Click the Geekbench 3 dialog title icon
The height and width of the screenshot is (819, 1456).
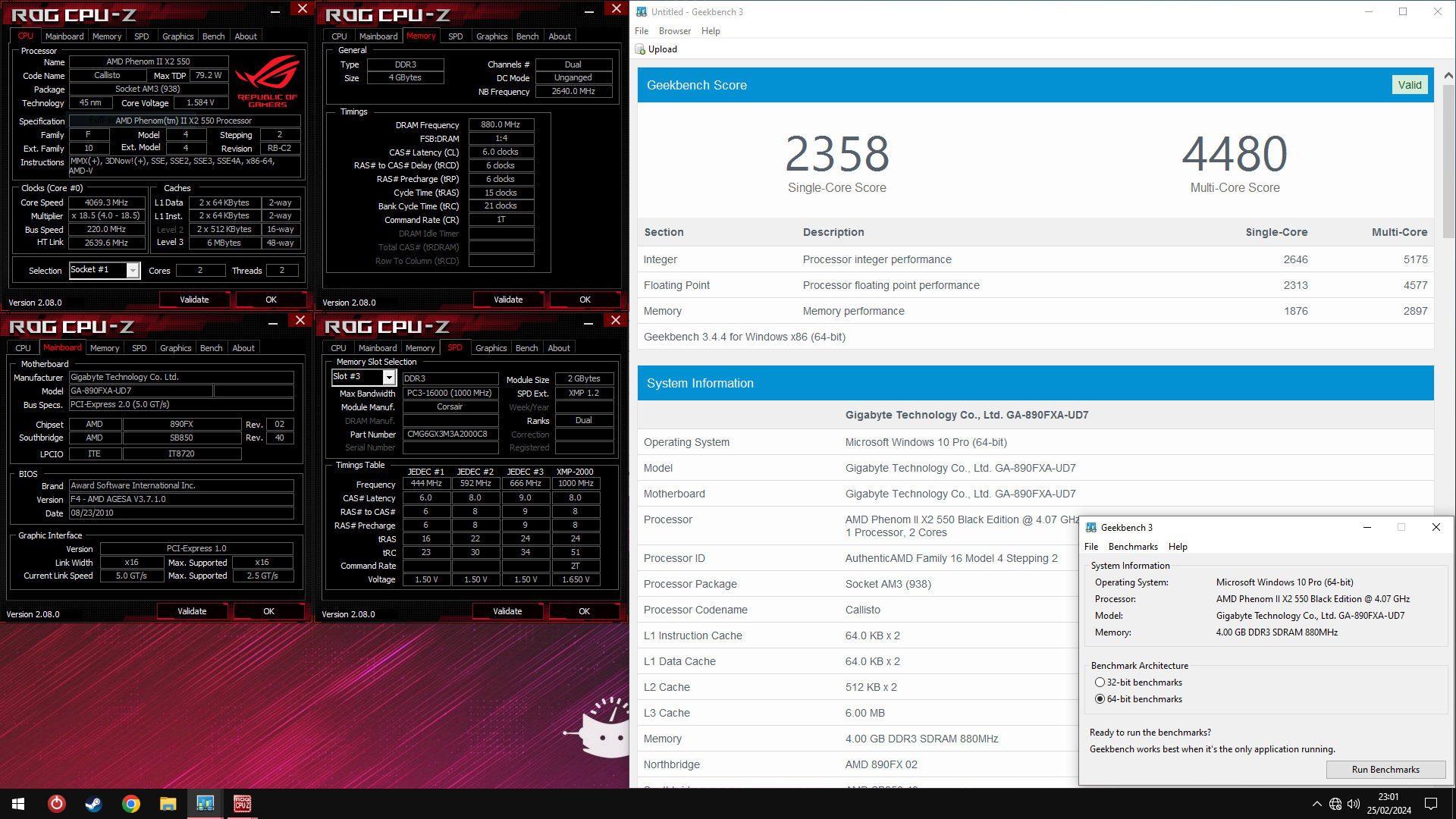(1091, 528)
